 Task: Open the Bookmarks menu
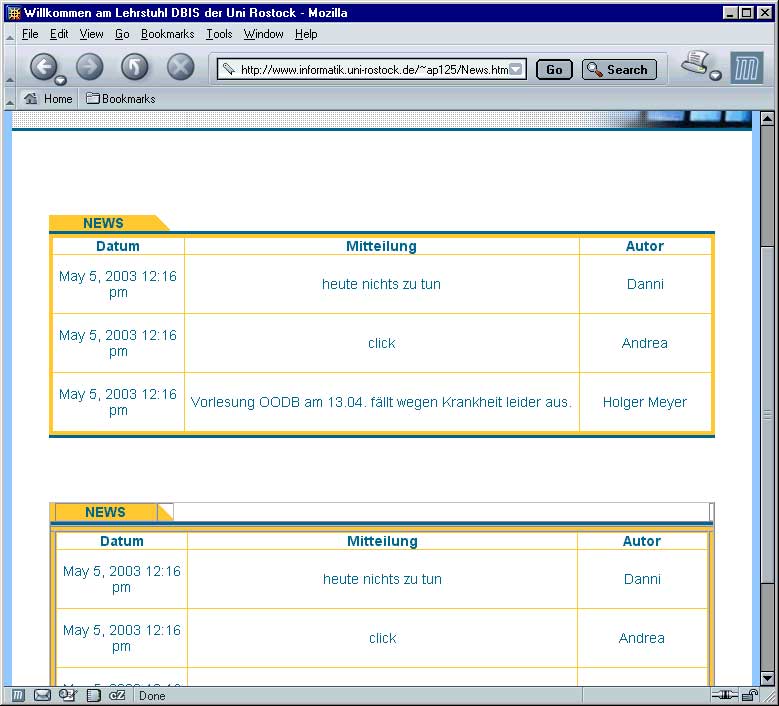click(x=167, y=34)
